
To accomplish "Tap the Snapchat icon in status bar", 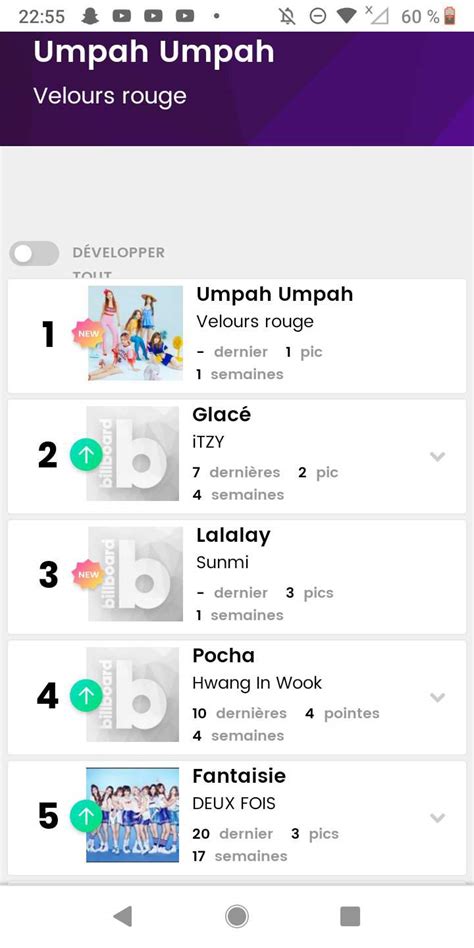I will [88, 16].
